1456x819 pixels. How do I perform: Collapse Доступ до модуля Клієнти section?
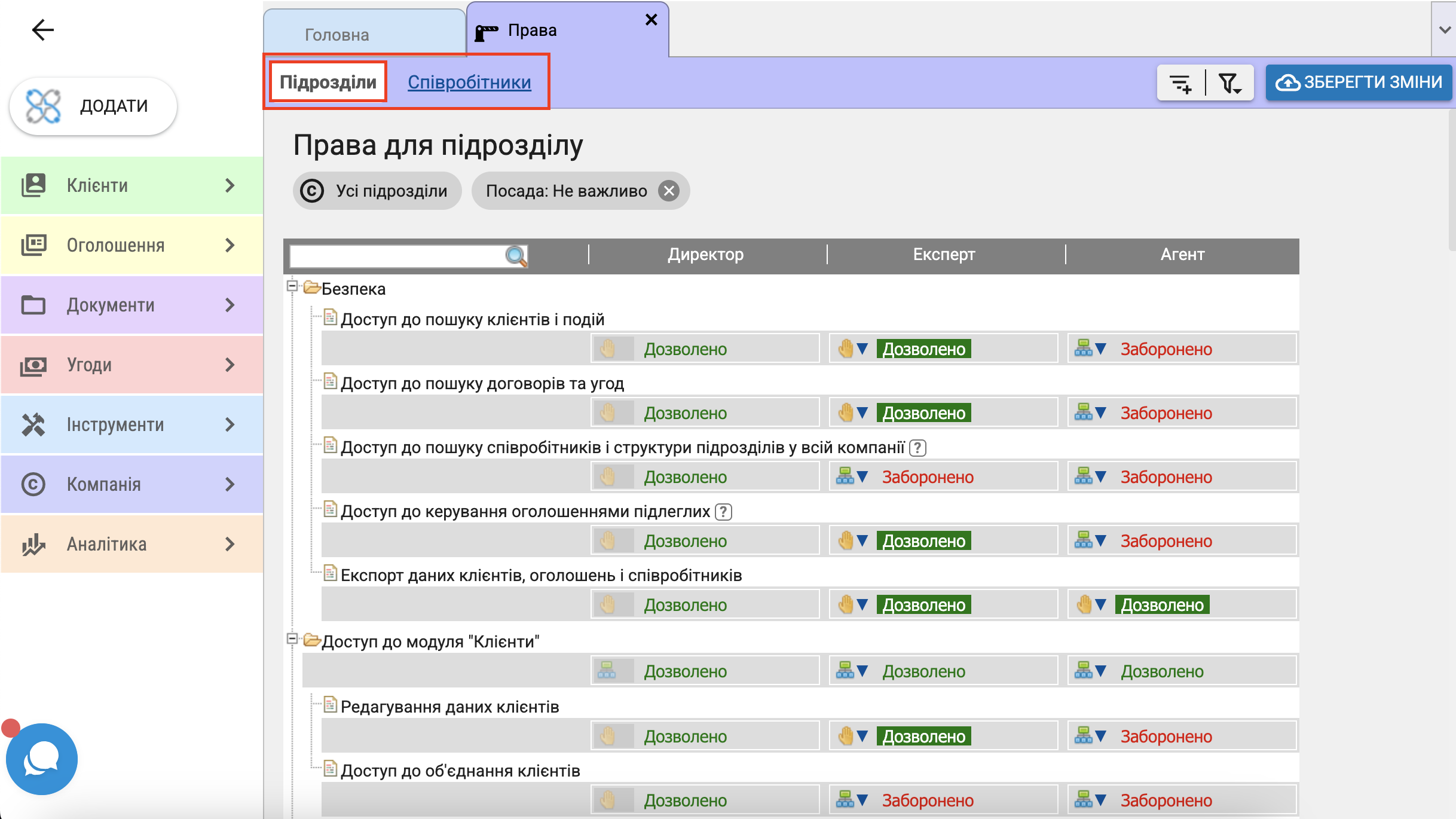[x=292, y=639]
